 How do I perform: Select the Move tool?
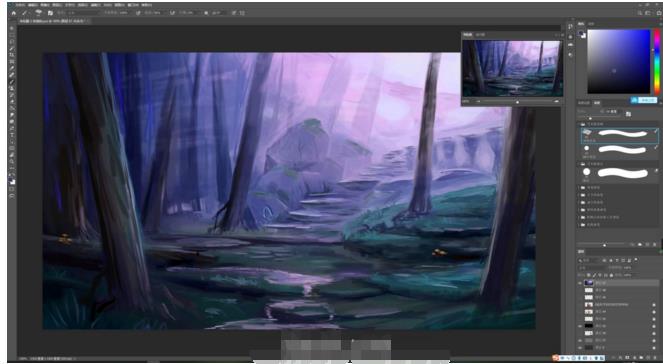pyautogui.click(x=11, y=28)
